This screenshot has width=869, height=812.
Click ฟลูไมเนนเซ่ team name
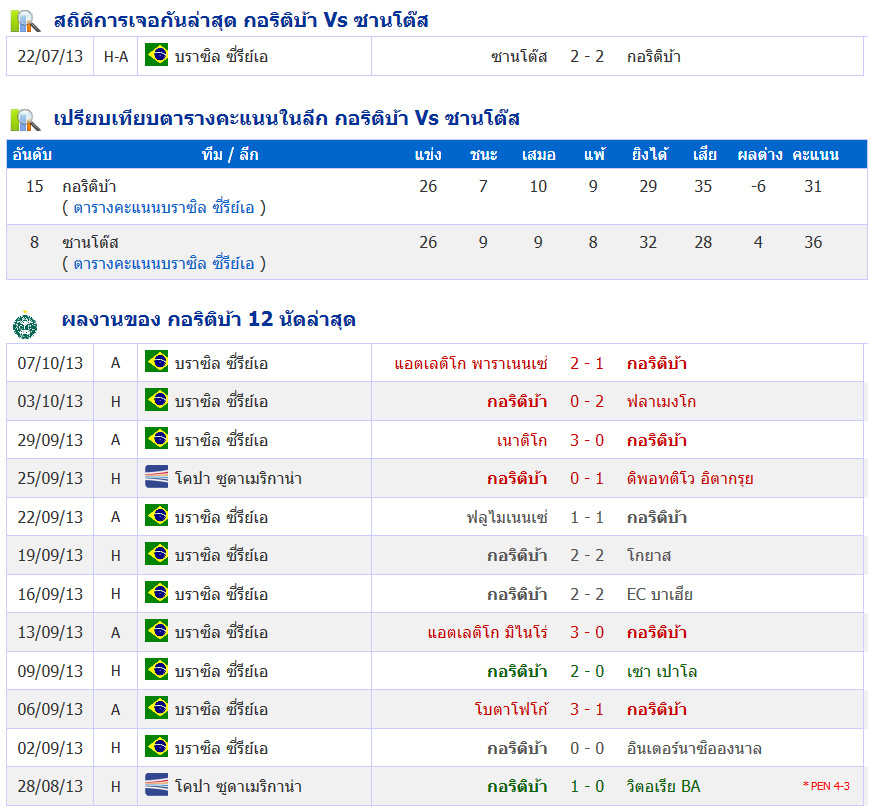tap(507, 518)
